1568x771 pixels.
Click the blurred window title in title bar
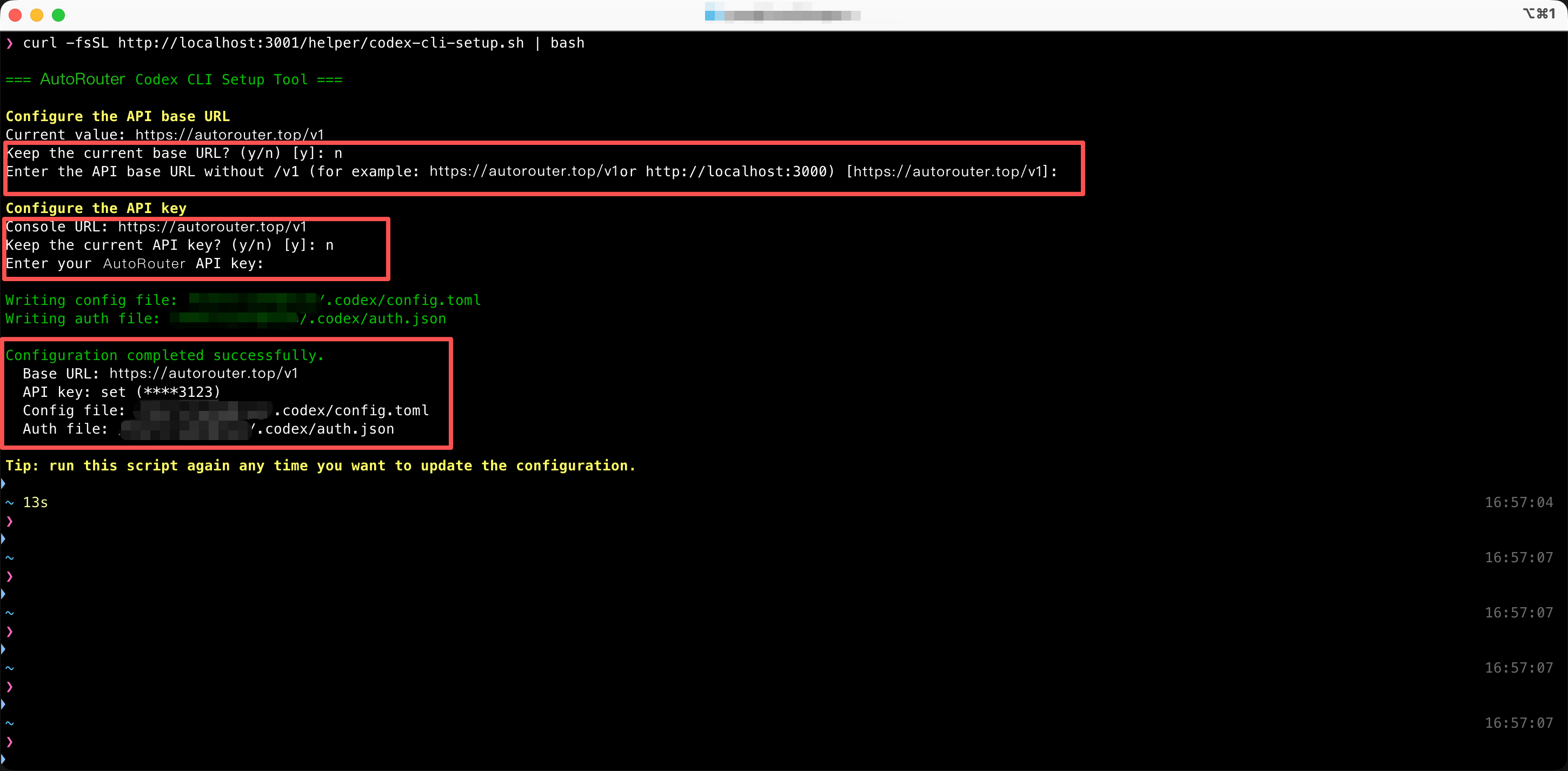point(782,15)
